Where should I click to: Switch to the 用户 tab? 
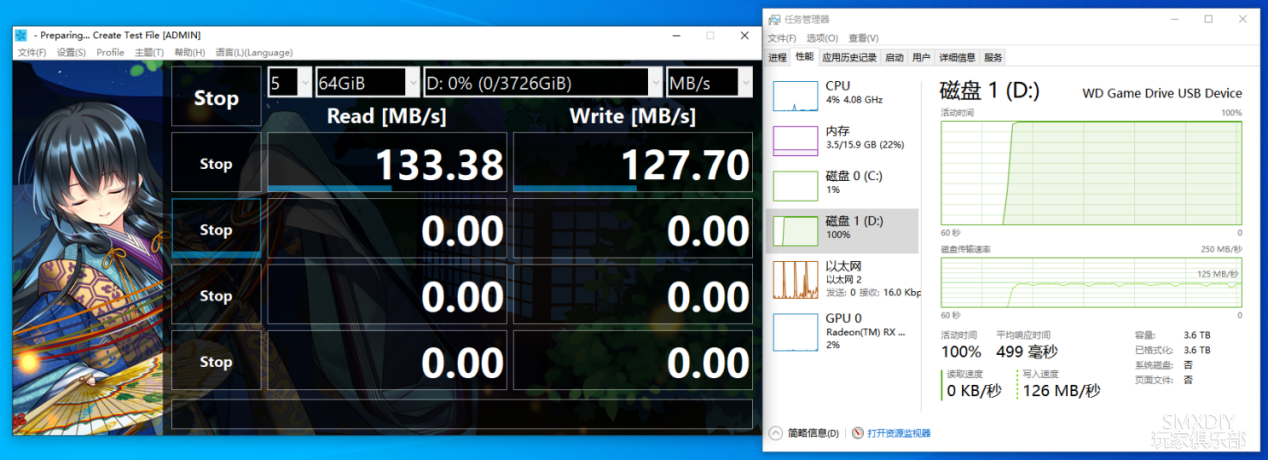click(x=921, y=57)
